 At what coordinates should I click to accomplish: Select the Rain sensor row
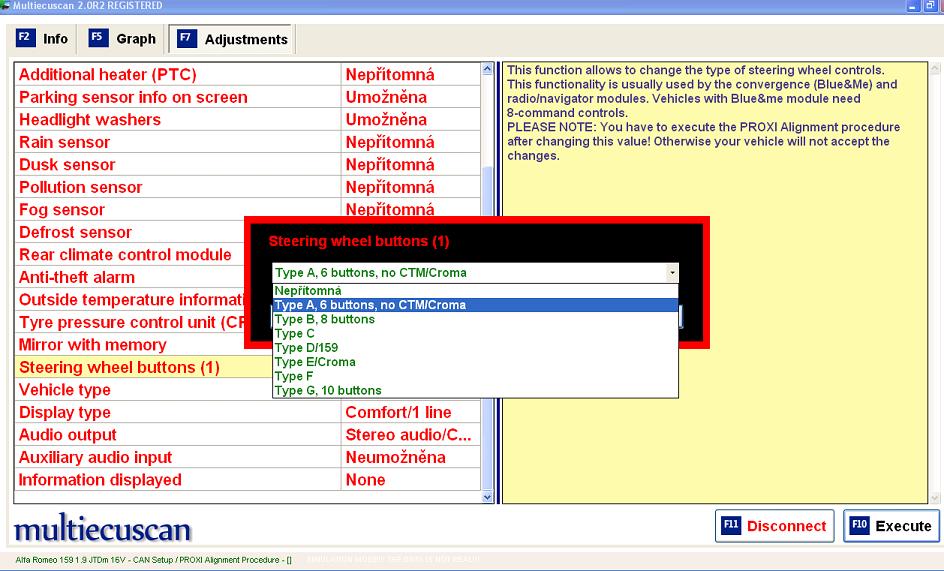tap(247, 142)
